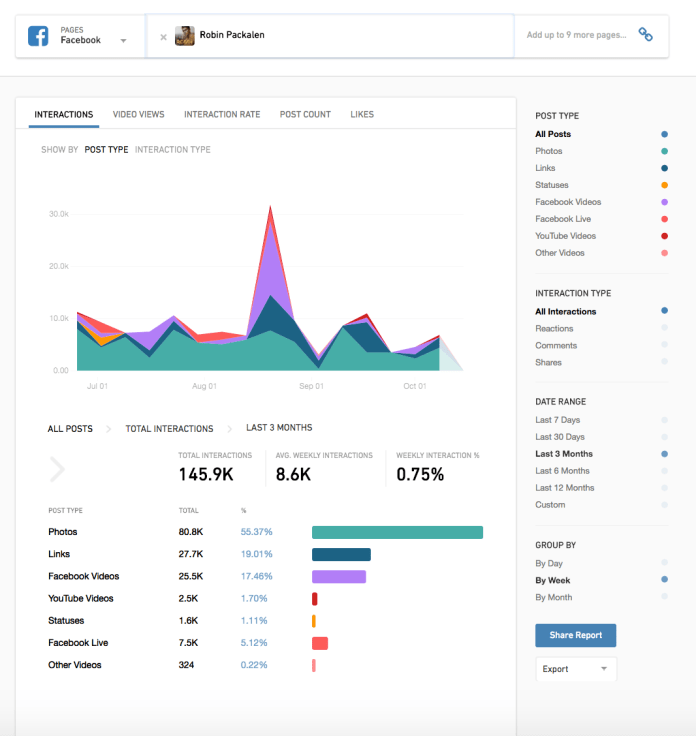Click the Add up to 9 more pages field
This screenshot has width=696, height=736.
coord(576,35)
